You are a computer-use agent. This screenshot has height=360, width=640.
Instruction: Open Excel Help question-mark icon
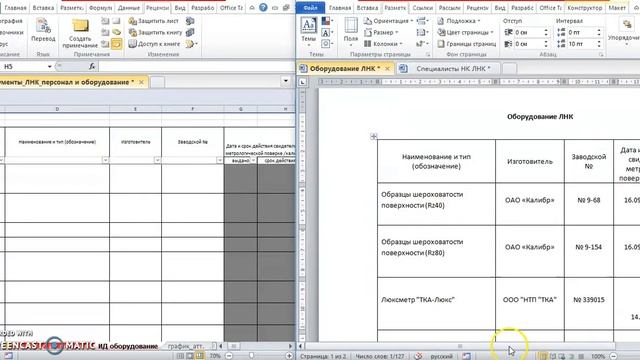(263, 7)
